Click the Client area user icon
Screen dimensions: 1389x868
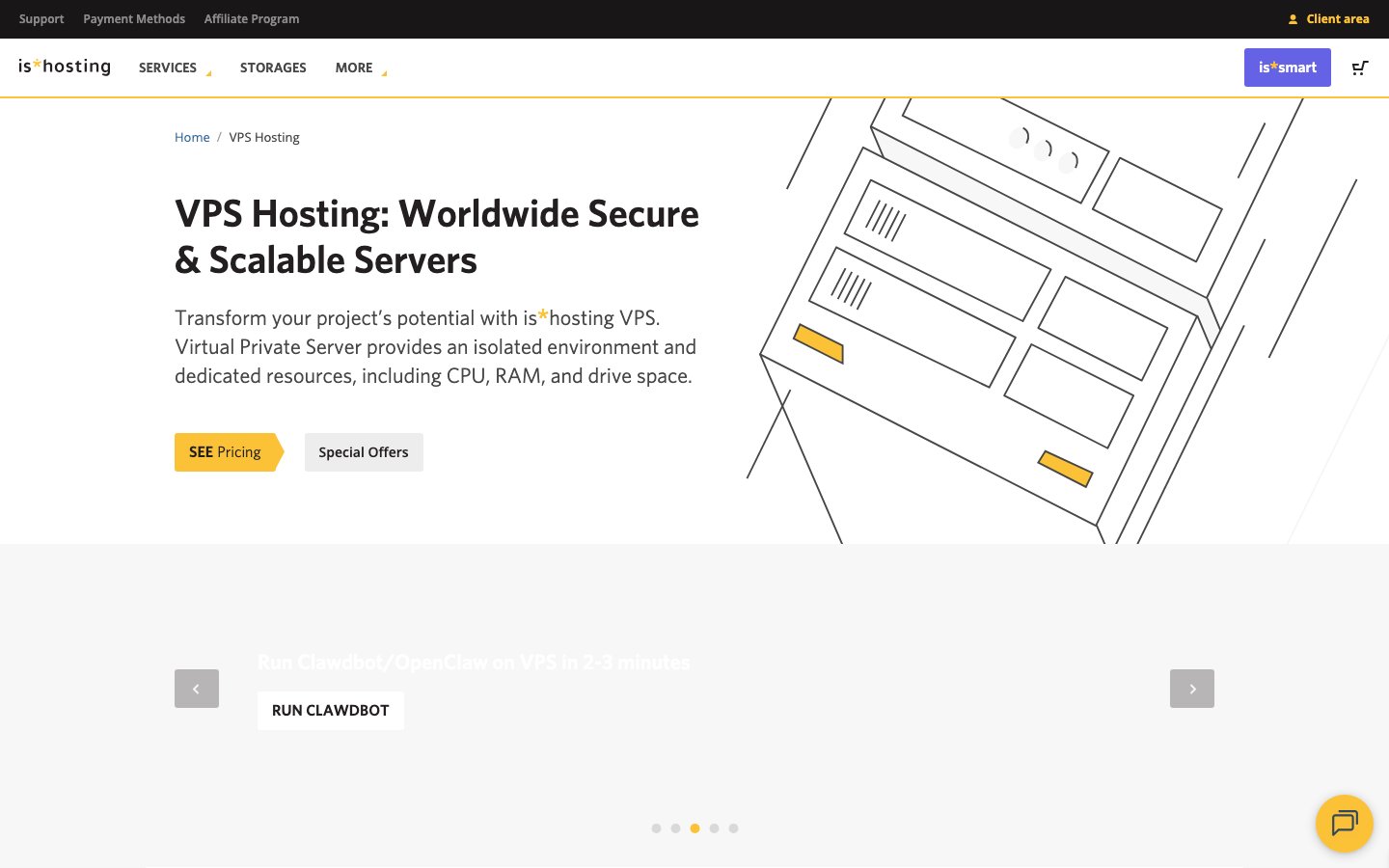click(x=1293, y=19)
